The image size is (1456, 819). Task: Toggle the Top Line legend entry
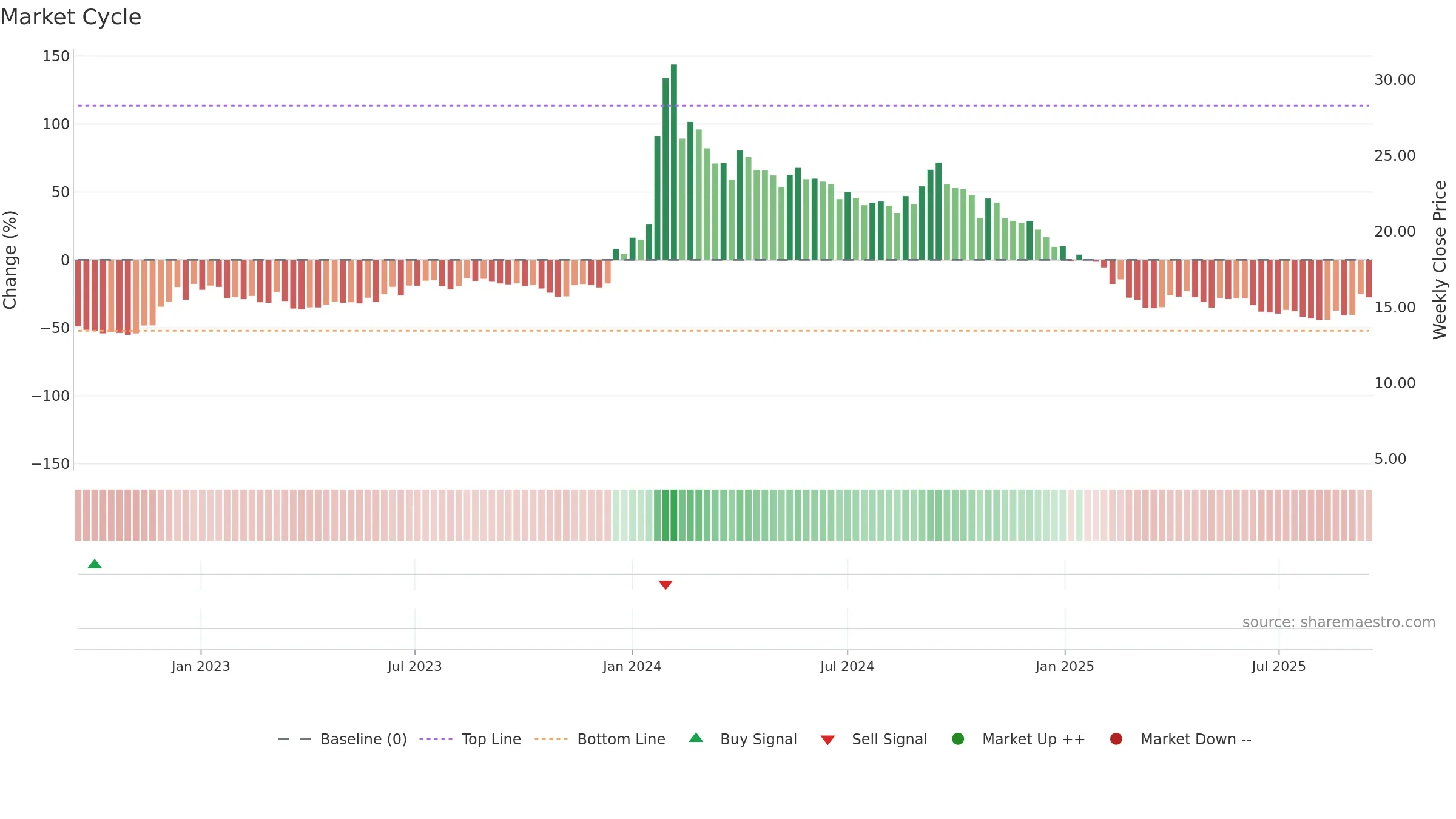tap(470, 739)
